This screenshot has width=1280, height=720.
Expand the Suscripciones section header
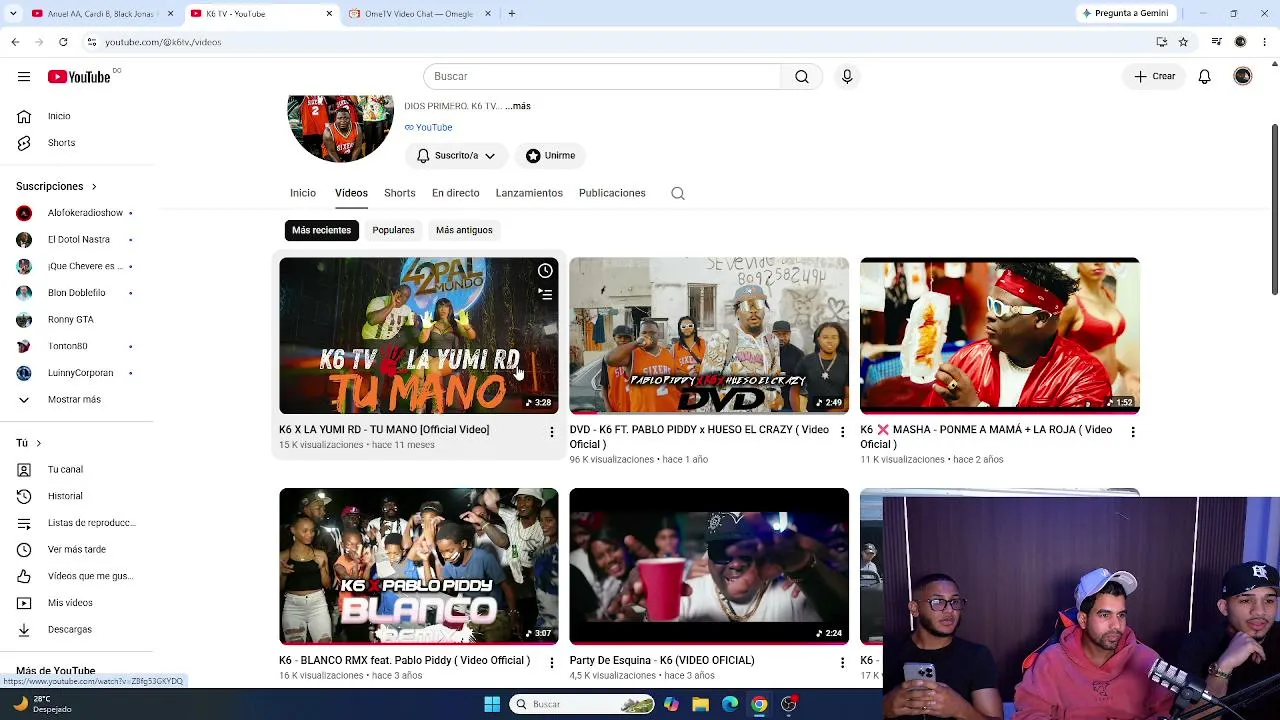click(x=57, y=186)
